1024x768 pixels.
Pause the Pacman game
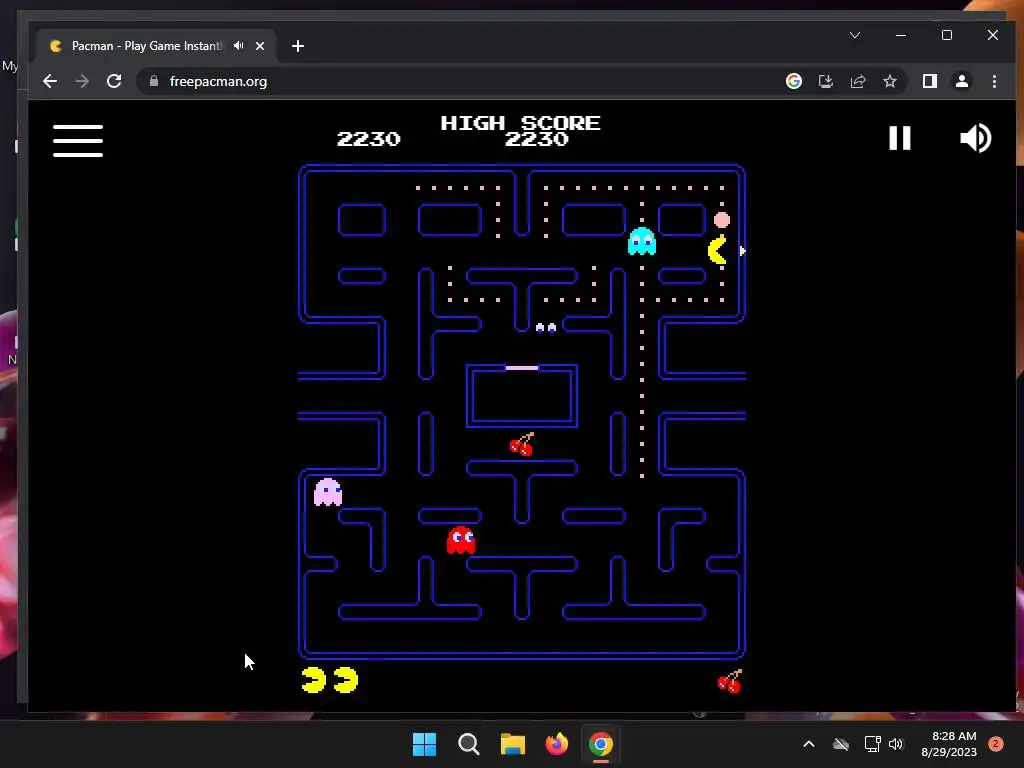point(899,138)
